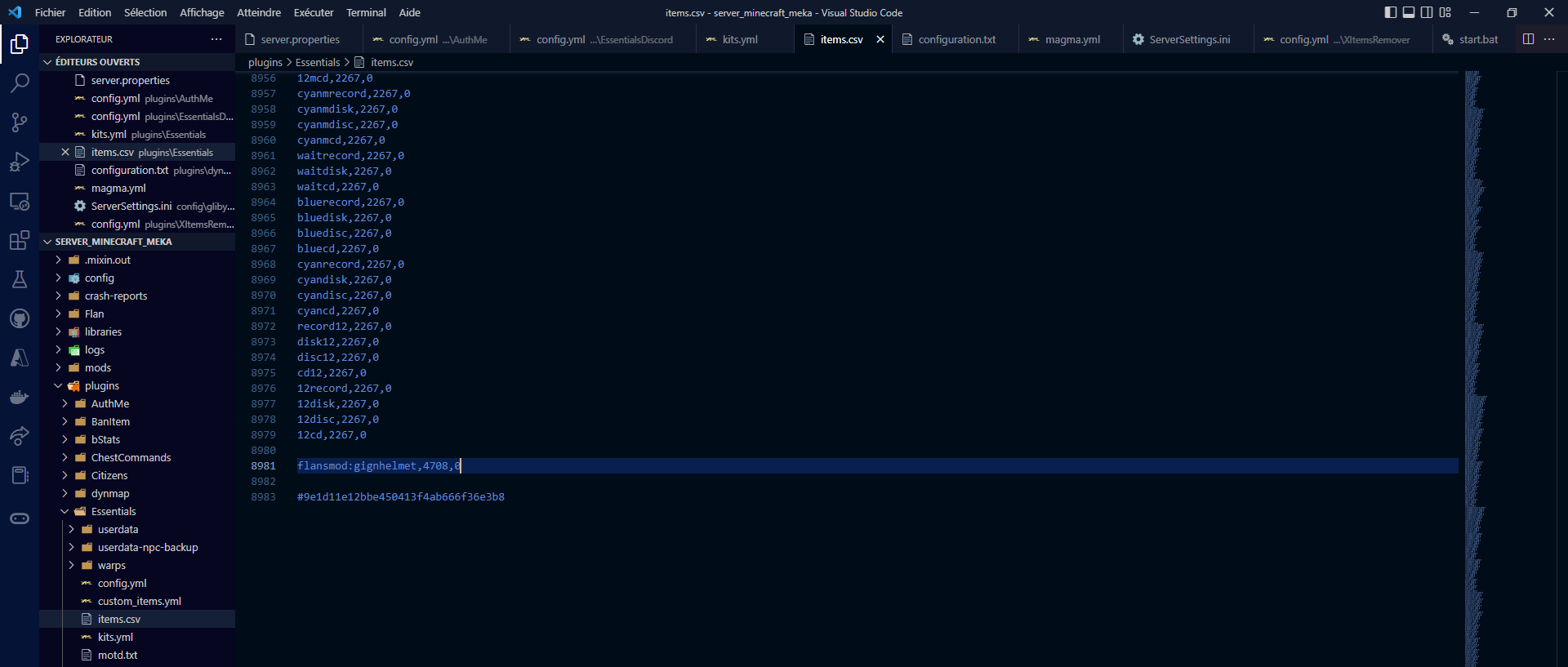Expand the AuthMe plugin folder

(109, 403)
